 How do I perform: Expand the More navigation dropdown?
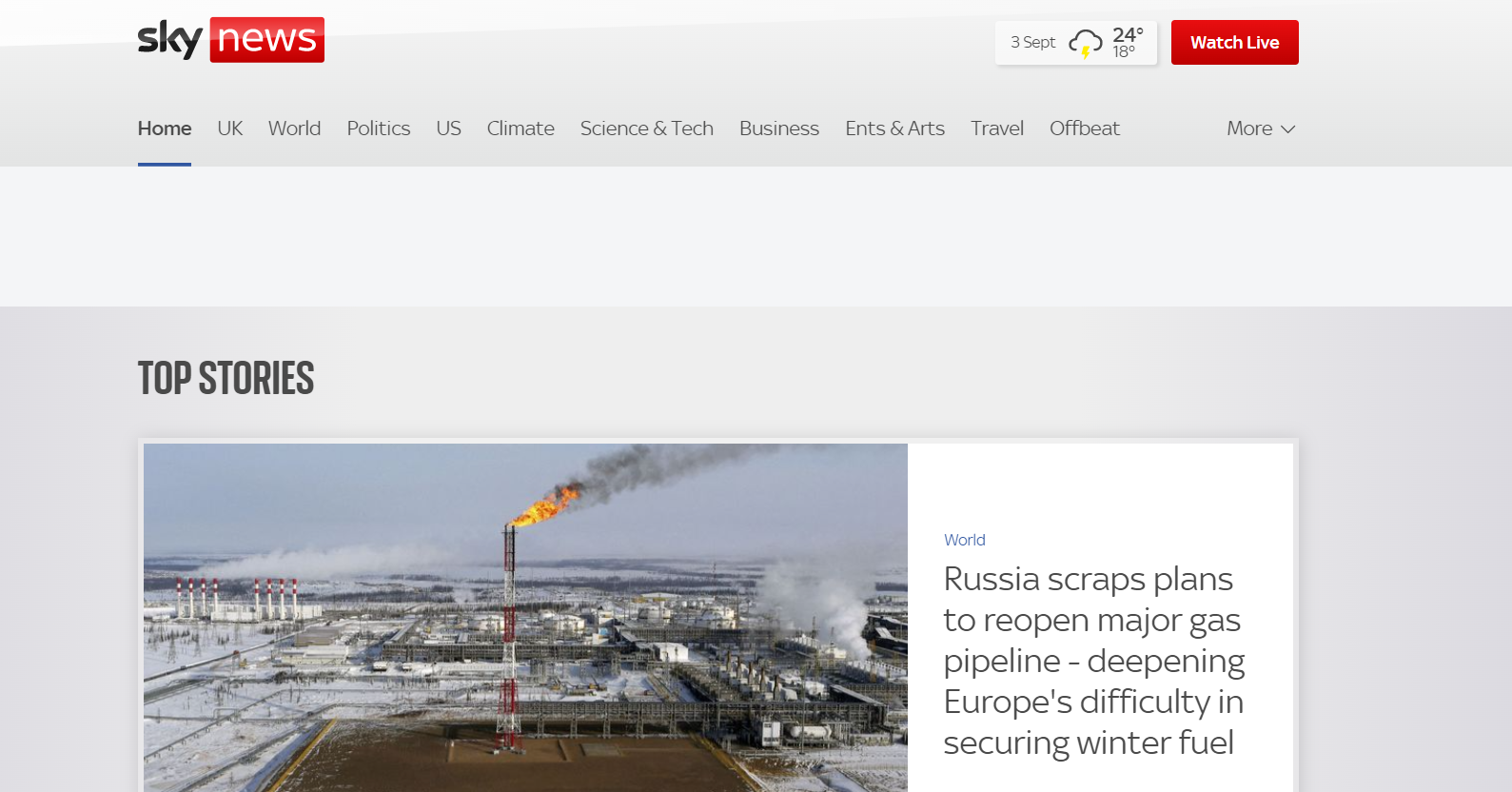click(1261, 129)
